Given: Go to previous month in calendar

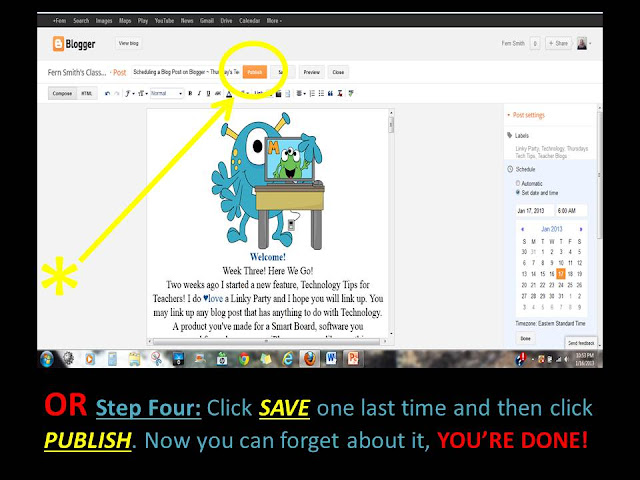Looking at the screenshot, I should (522, 229).
